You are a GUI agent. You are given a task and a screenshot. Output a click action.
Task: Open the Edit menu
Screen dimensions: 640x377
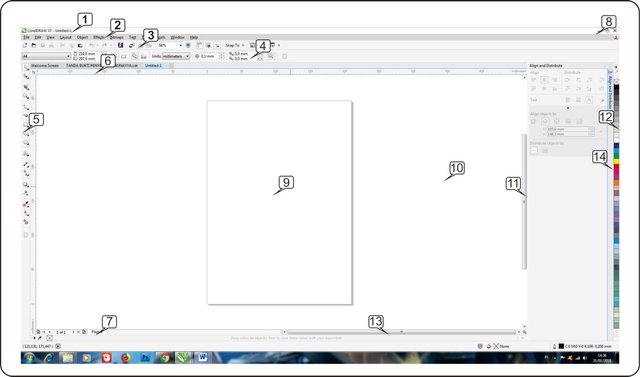click(38, 37)
